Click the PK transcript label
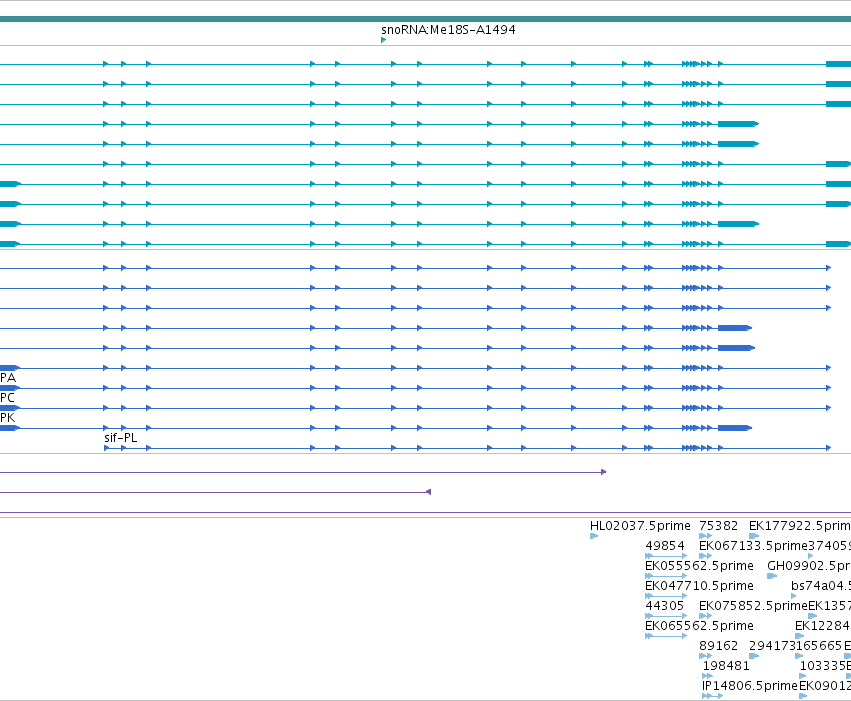 (x=8, y=418)
